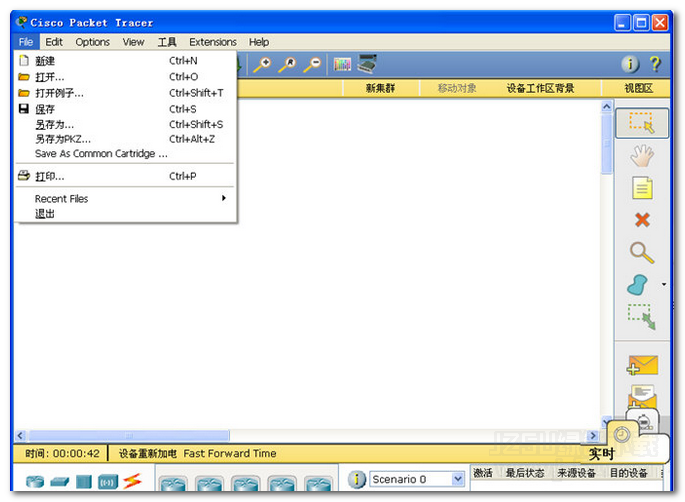Click the horizontal scrollbar left arrow
Screen dimensions: 685x502
click(x=21, y=436)
